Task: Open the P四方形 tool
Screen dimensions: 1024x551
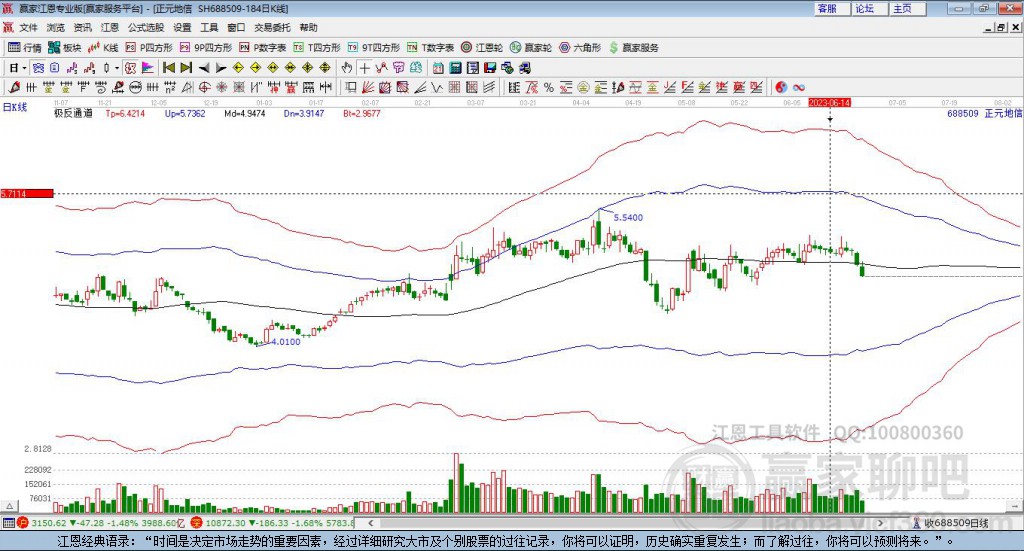Action: (x=149, y=48)
